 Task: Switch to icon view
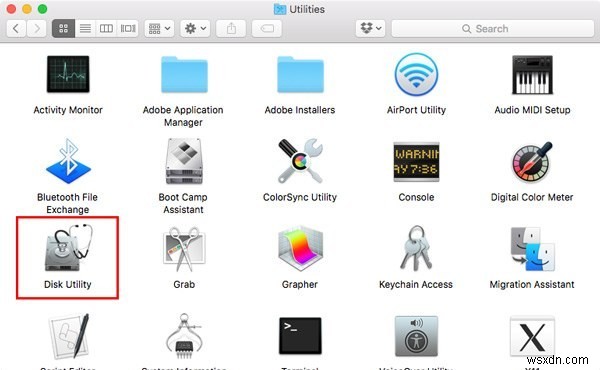click(x=64, y=28)
